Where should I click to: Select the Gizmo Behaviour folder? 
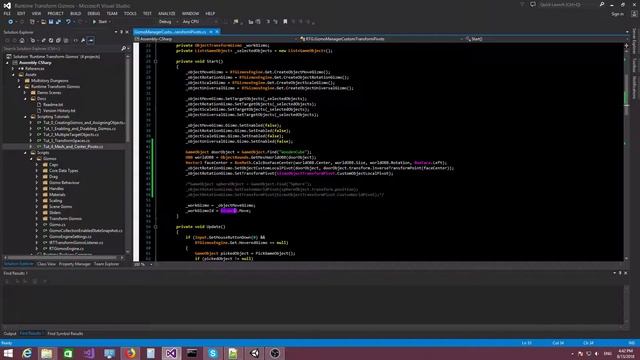coord(64,182)
